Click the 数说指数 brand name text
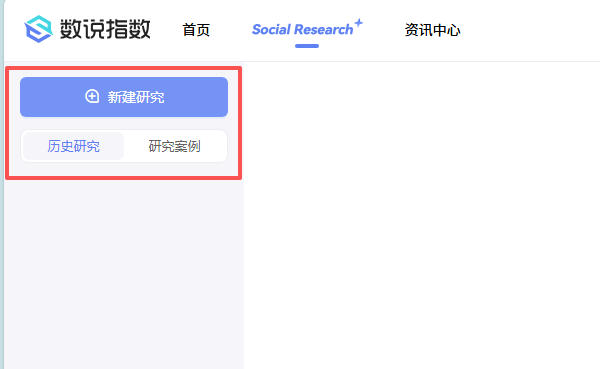The image size is (600, 369). click(105, 29)
